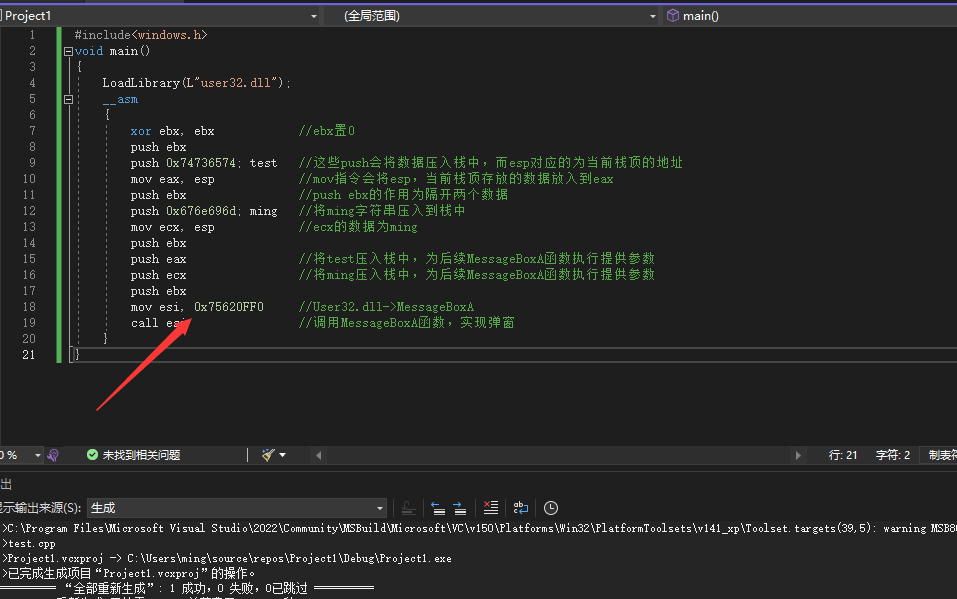Click the green health check icon
The width and height of the screenshot is (957, 599).
pos(90,455)
